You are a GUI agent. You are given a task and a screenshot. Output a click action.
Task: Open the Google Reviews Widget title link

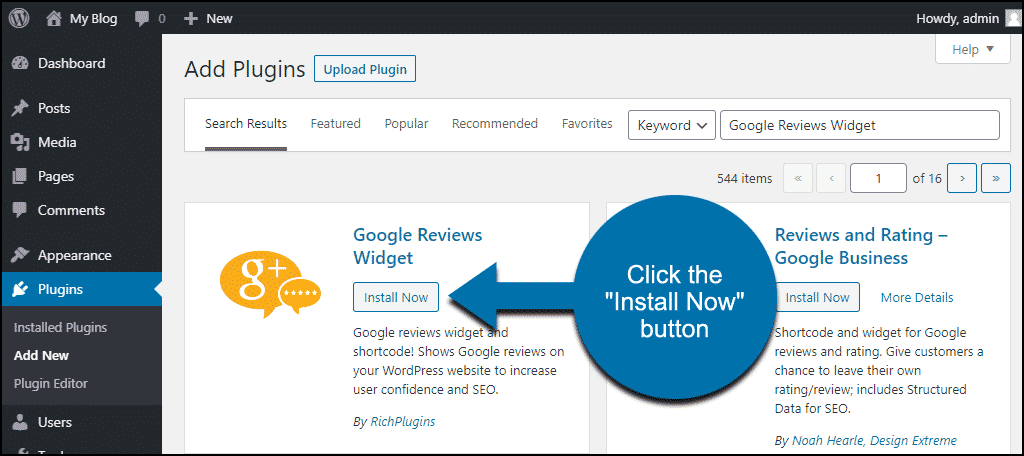tap(417, 246)
